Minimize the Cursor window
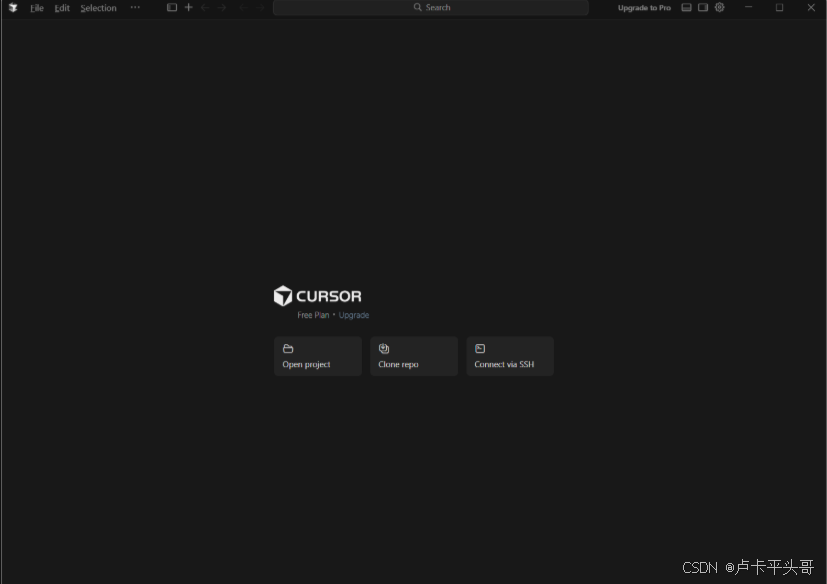827x584 pixels. pyautogui.click(x=748, y=7)
